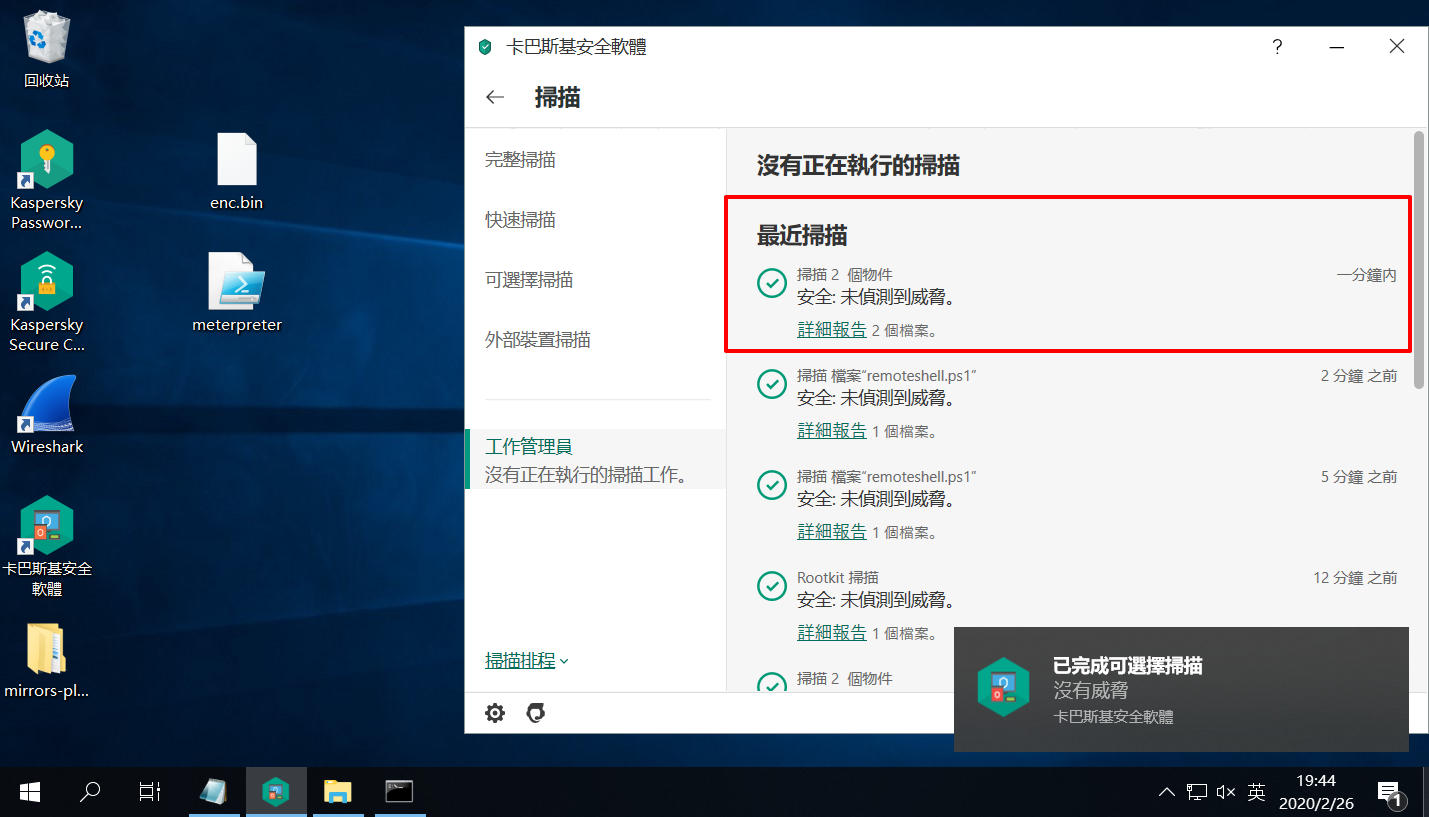Click Kaspersky shield logo in title bar
Screen dimensions: 1429x817
[x=485, y=47]
